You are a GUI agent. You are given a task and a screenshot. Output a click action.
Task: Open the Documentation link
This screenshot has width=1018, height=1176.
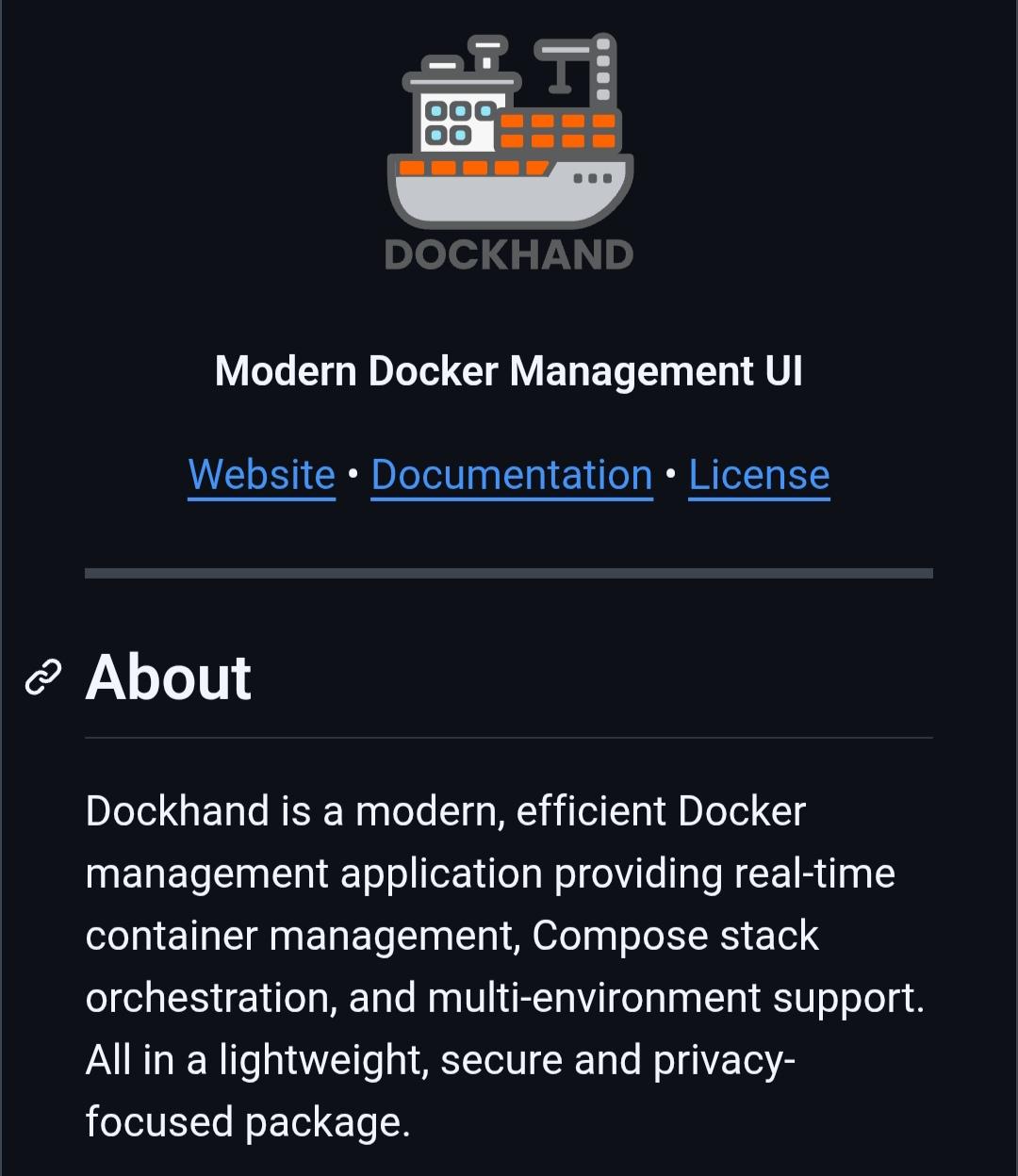pos(512,475)
